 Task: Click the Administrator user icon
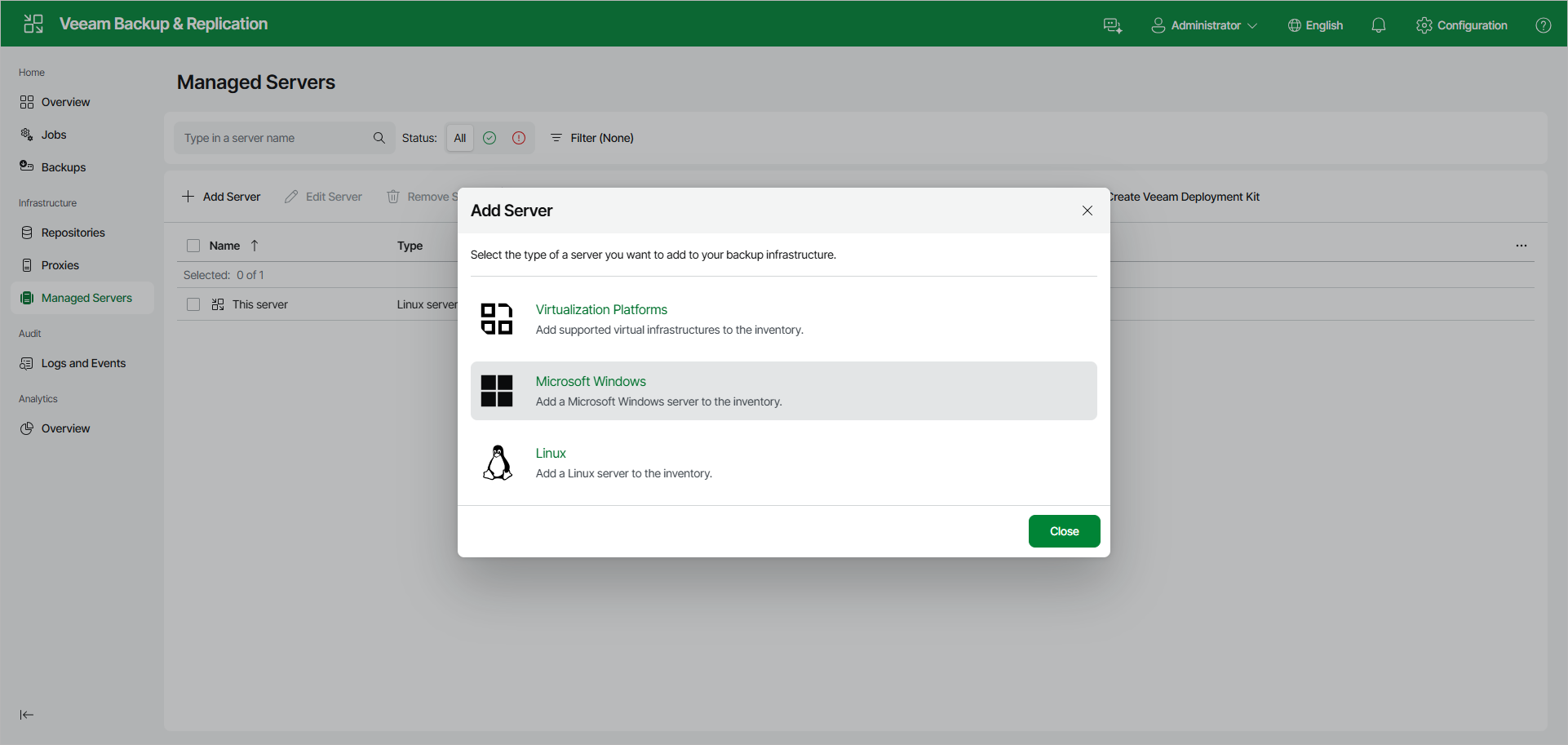click(x=1158, y=25)
